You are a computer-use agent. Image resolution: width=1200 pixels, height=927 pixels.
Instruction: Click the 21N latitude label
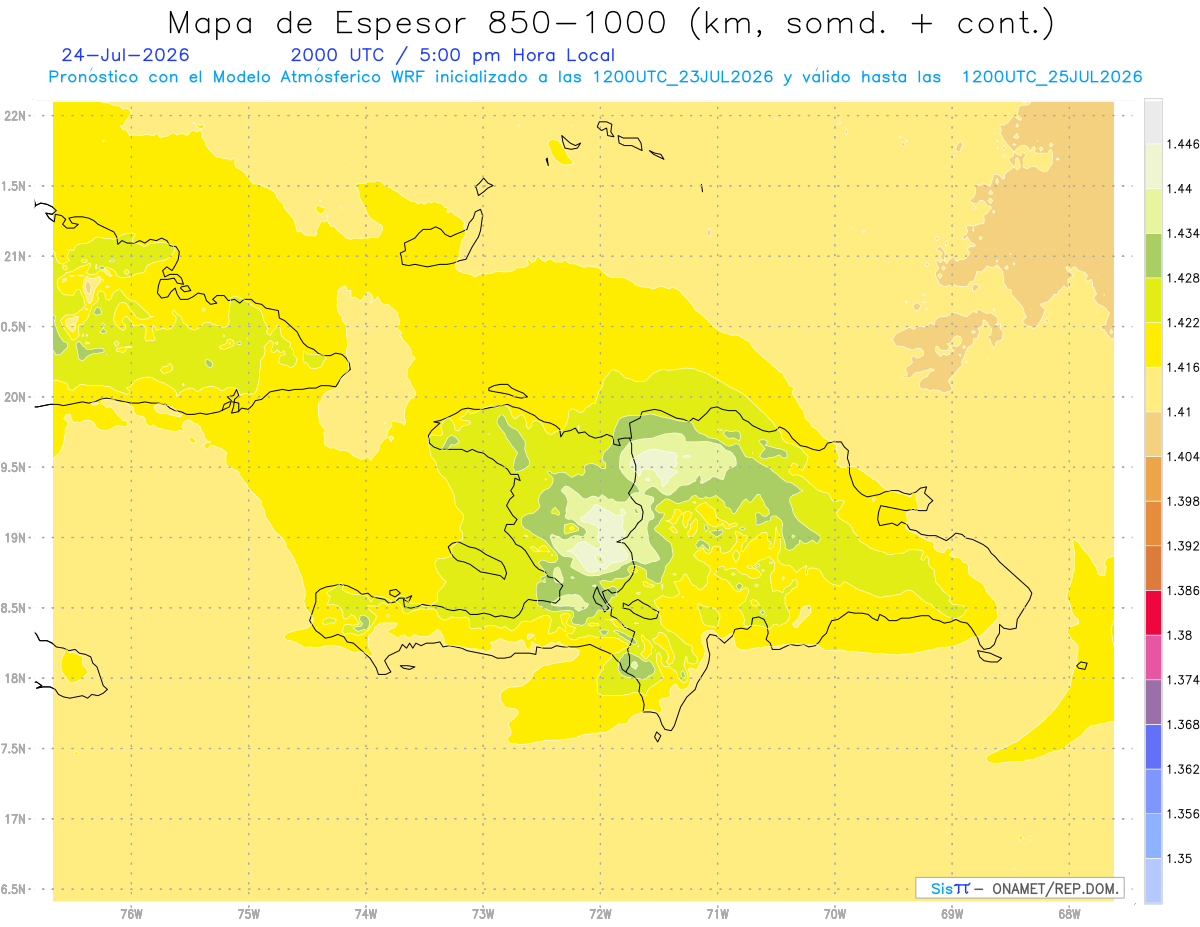15,256
